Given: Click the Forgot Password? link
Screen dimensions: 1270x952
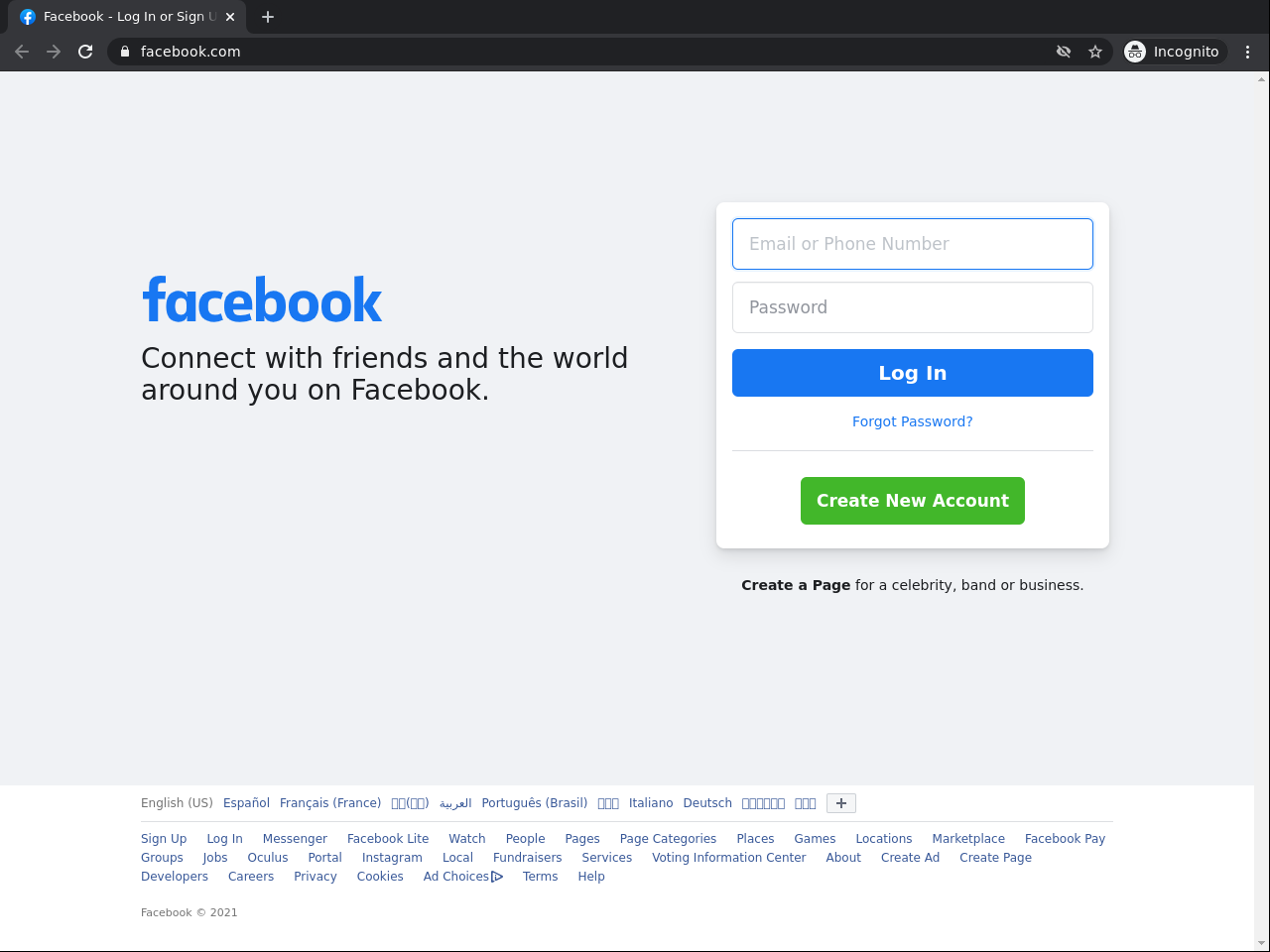Looking at the screenshot, I should (913, 421).
